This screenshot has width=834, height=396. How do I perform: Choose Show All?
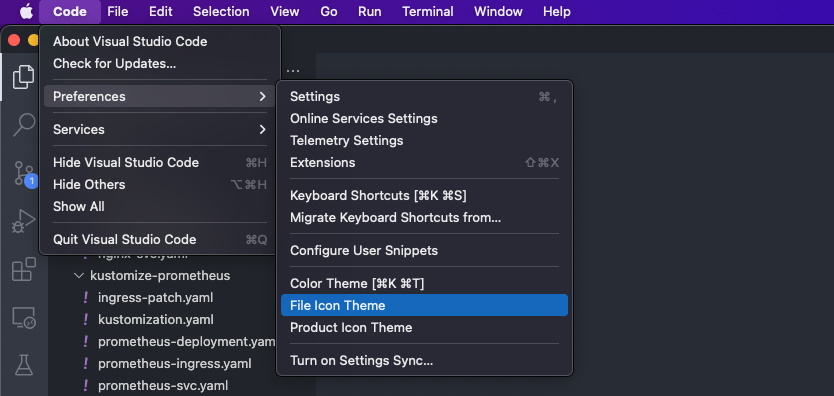click(x=160, y=207)
